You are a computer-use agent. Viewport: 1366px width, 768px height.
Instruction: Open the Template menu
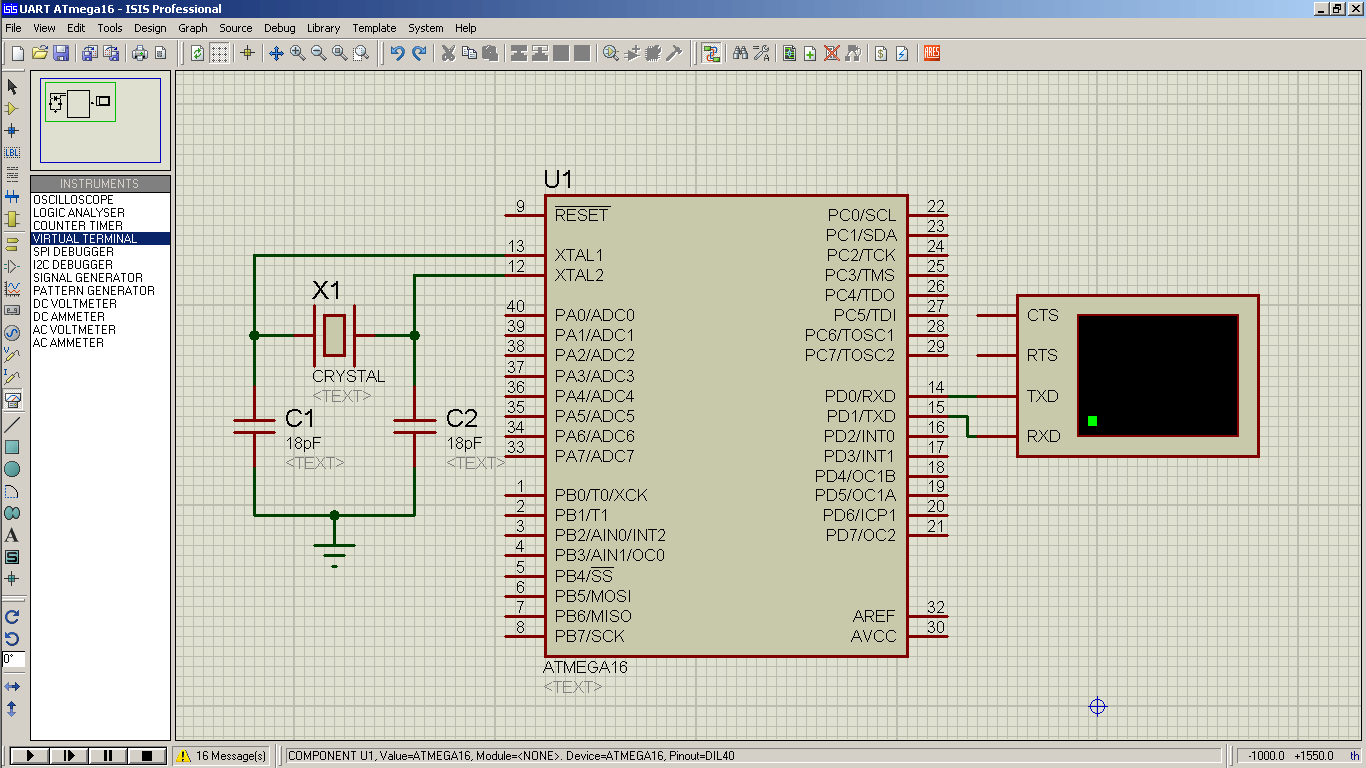coord(374,28)
